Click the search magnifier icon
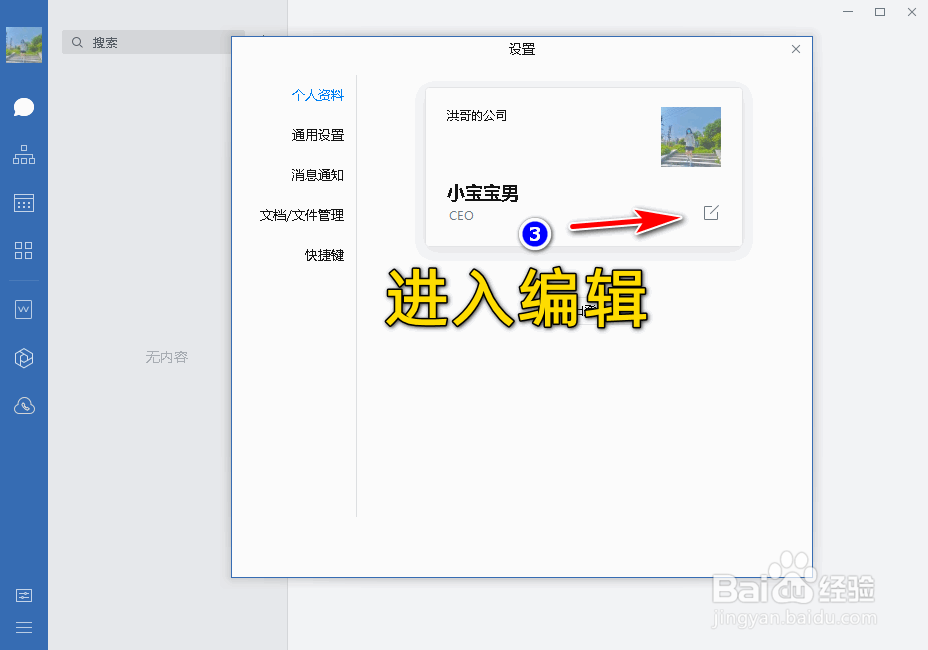 (77, 42)
